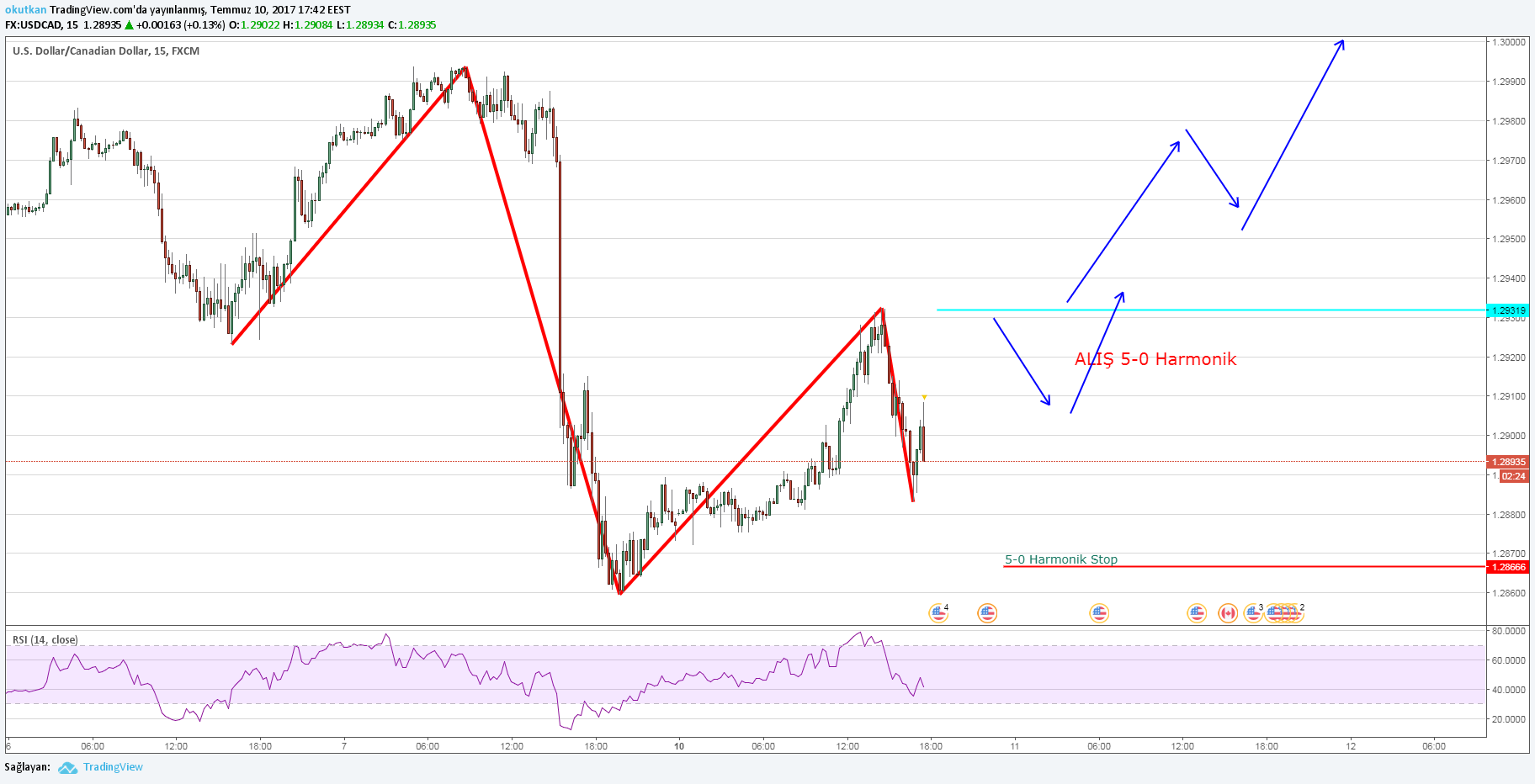Click the red 1.28666 stop price label
The width and height of the screenshot is (1535, 784).
(x=1508, y=567)
